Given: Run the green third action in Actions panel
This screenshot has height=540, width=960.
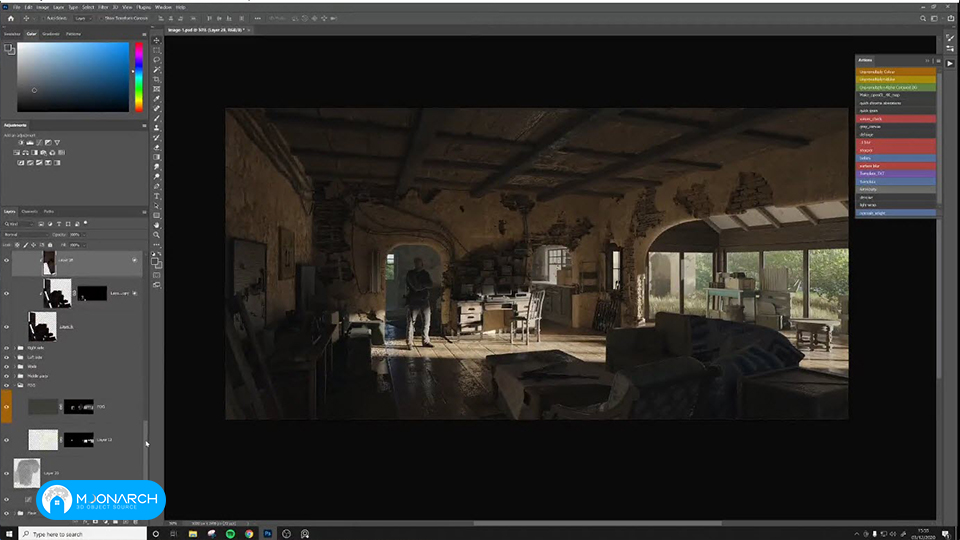Looking at the screenshot, I should point(896,88).
